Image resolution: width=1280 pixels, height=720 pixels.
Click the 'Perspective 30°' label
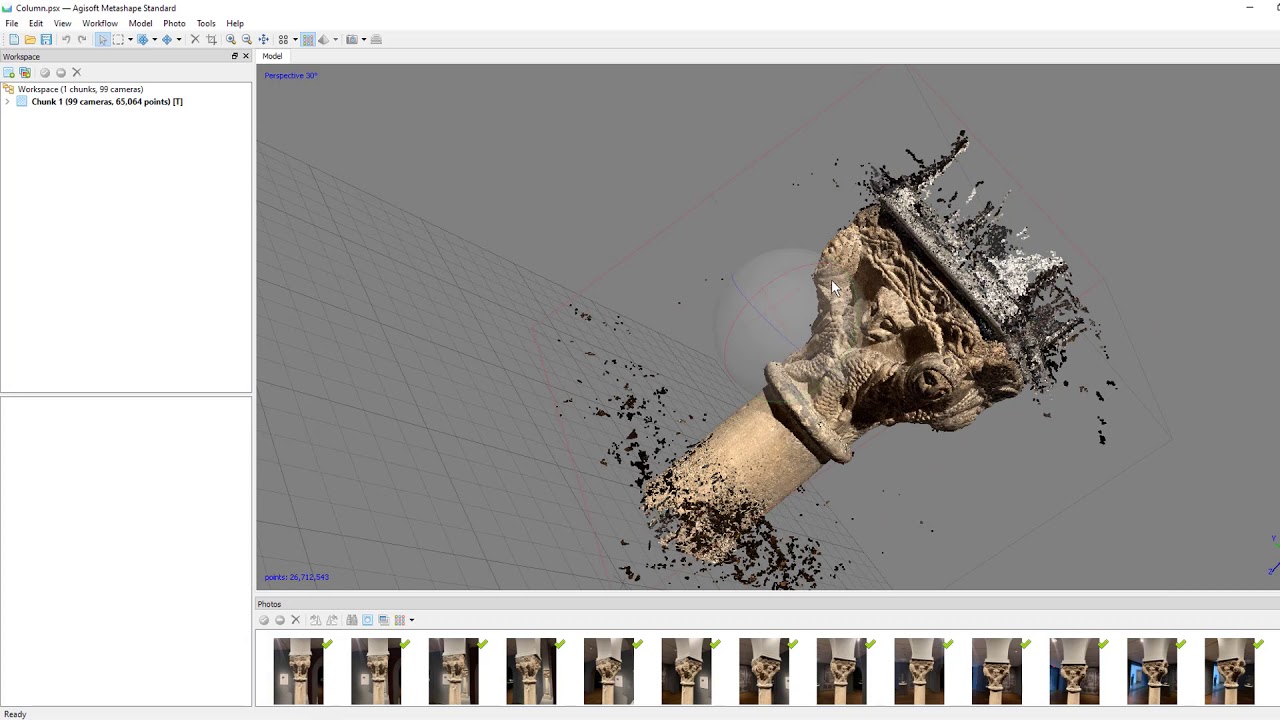point(291,76)
